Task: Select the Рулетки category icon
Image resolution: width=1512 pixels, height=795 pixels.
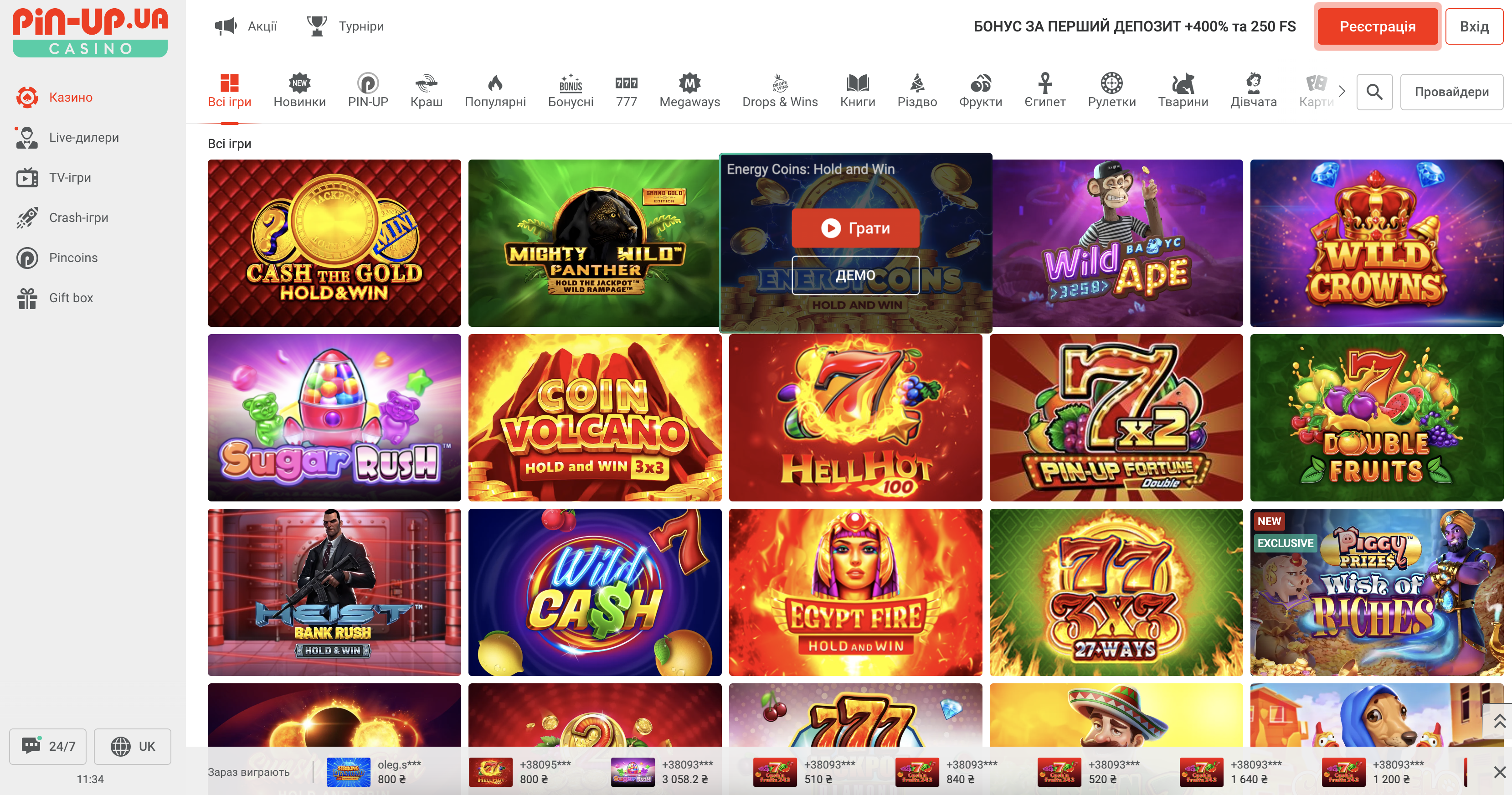Action: click(1111, 83)
